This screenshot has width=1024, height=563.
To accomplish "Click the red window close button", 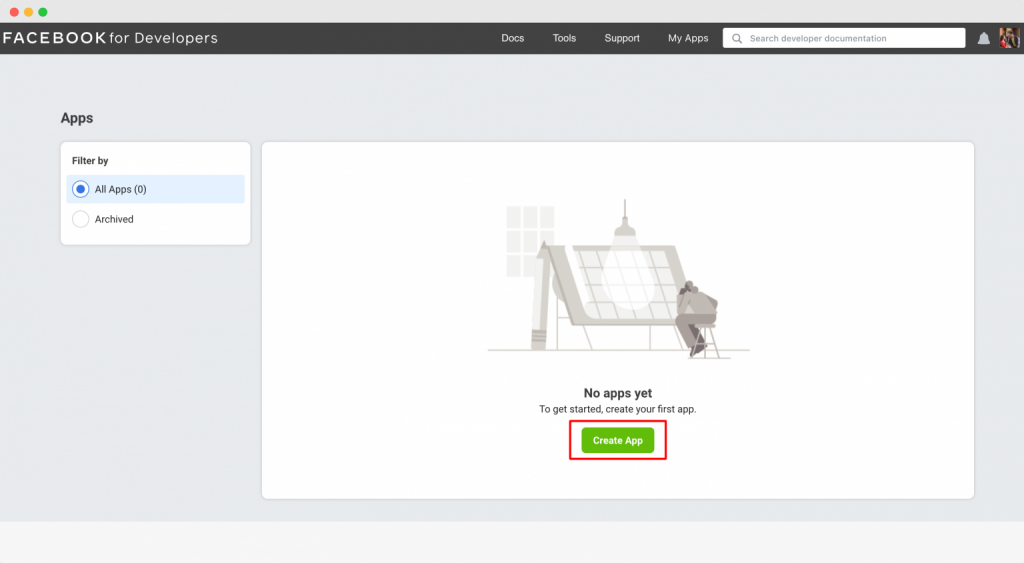I will tap(14, 12).
